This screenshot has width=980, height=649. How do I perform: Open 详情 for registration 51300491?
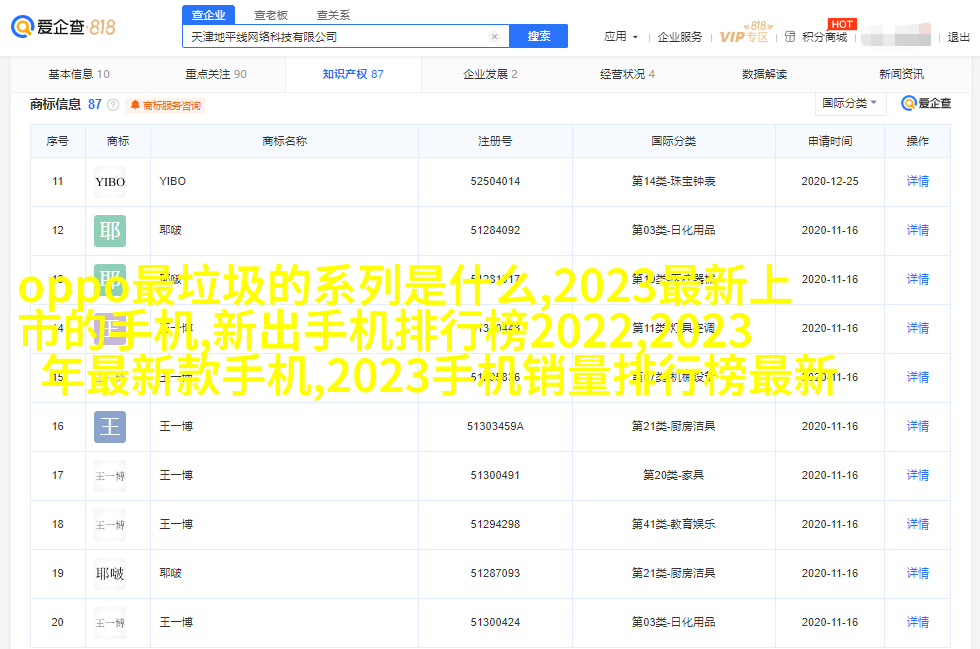(918, 475)
